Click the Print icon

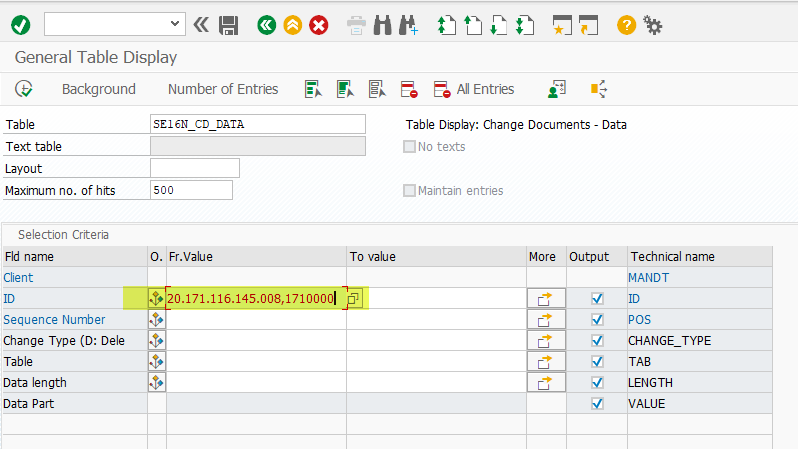point(356,25)
